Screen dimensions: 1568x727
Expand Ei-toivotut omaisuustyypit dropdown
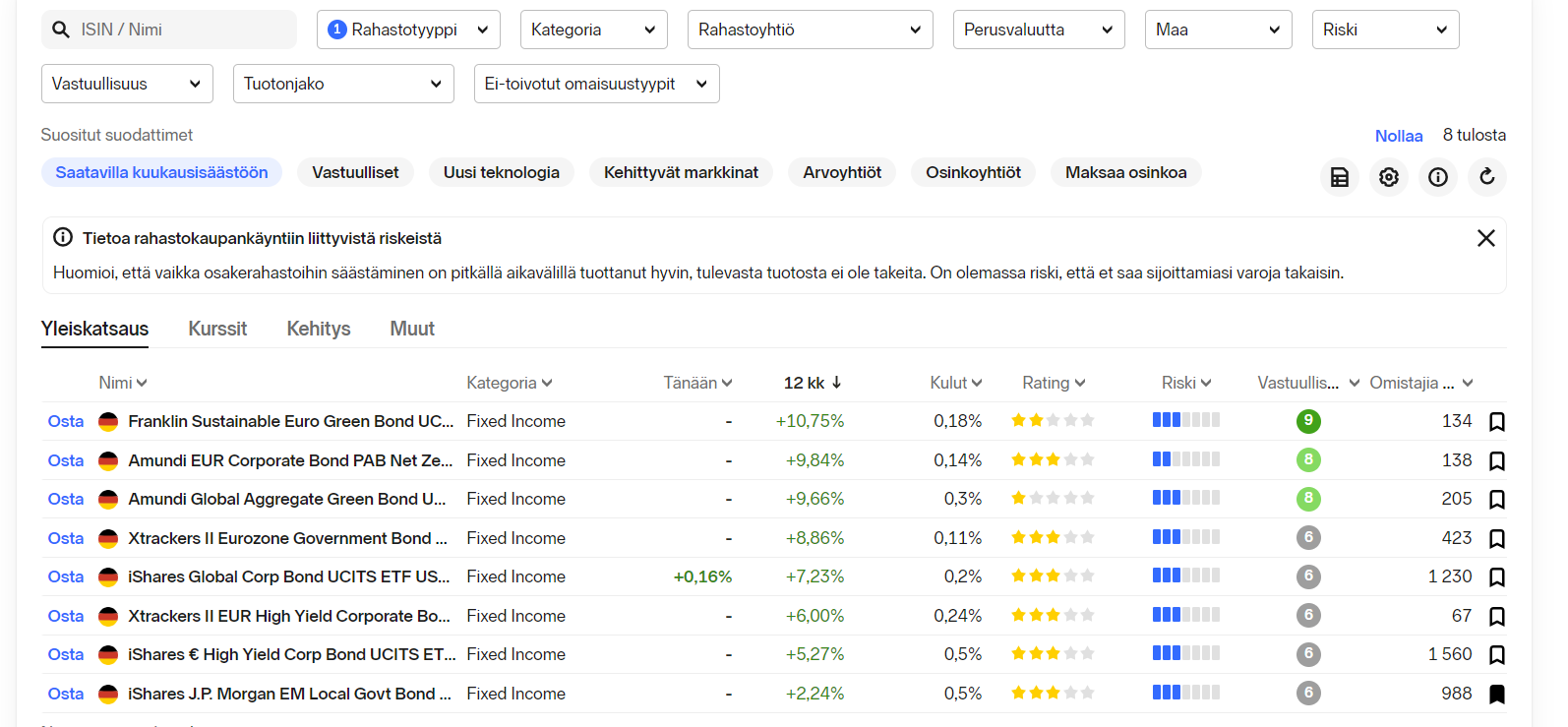(597, 84)
